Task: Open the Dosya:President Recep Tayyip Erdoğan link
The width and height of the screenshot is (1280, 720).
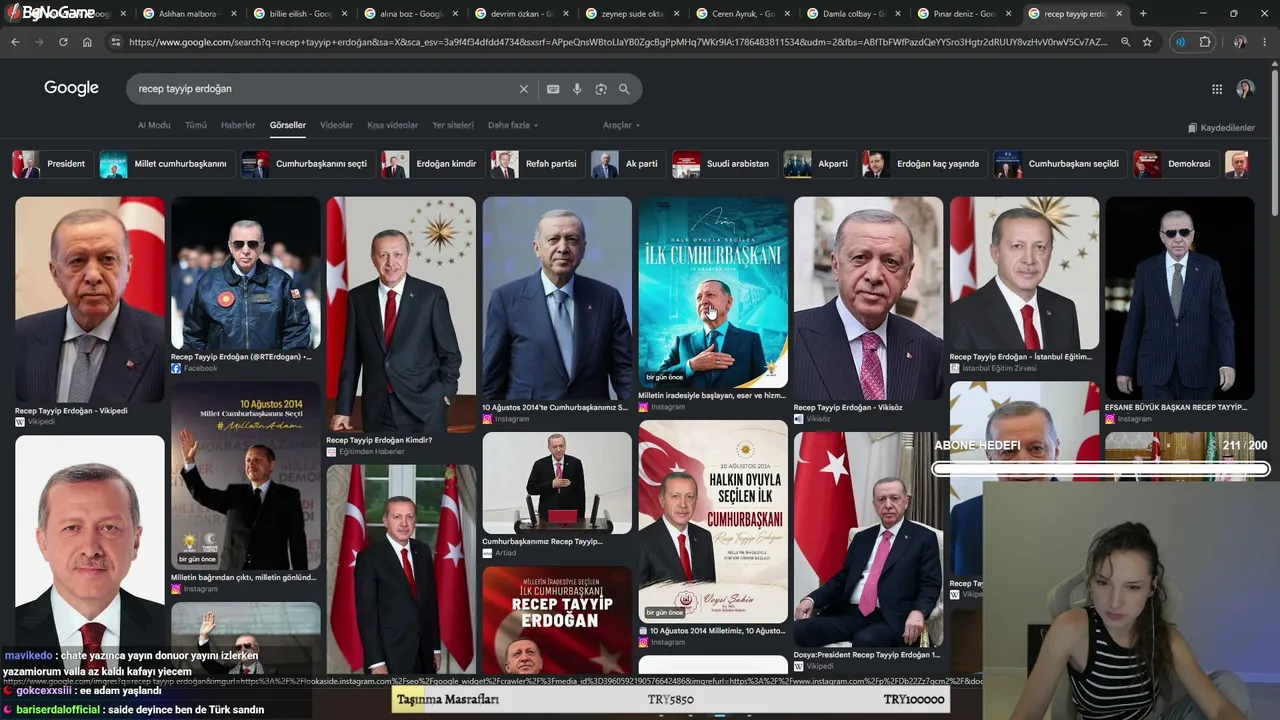Action: pyautogui.click(x=866, y=655)
